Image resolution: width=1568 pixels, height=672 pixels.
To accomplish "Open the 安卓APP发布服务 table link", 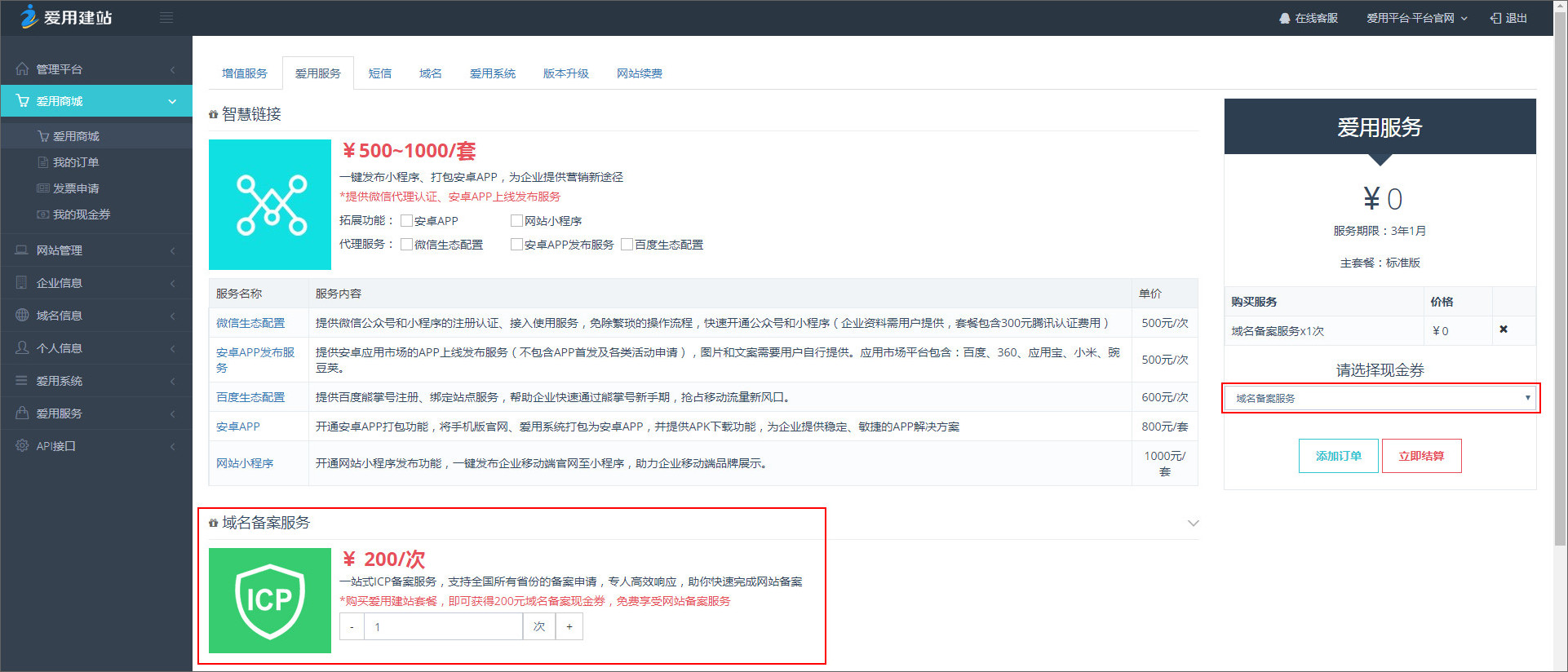I will (x=255, y=360).
